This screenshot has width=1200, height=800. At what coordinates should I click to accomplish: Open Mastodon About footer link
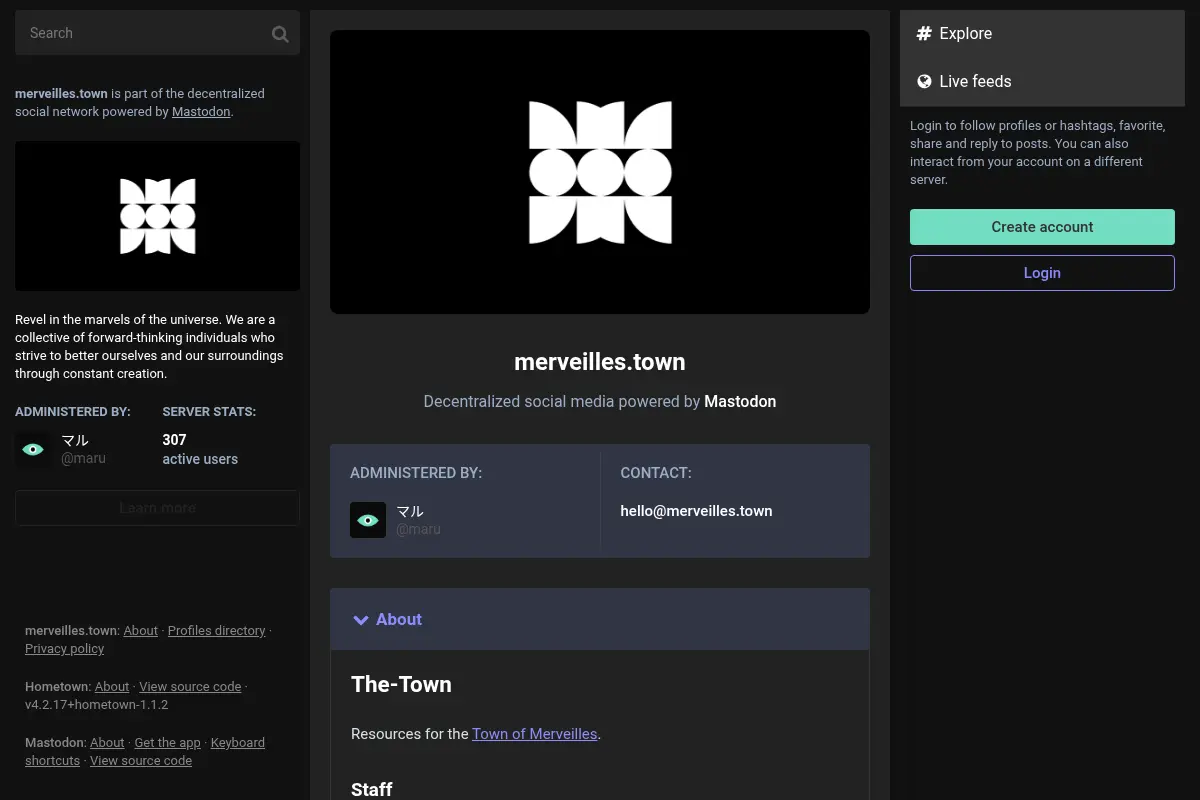point(107,743)
